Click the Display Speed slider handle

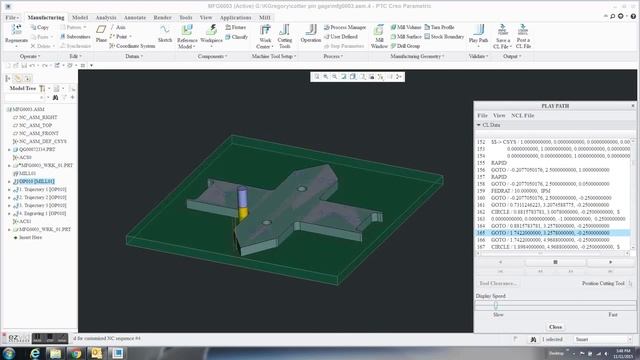(x=496, y=305)
